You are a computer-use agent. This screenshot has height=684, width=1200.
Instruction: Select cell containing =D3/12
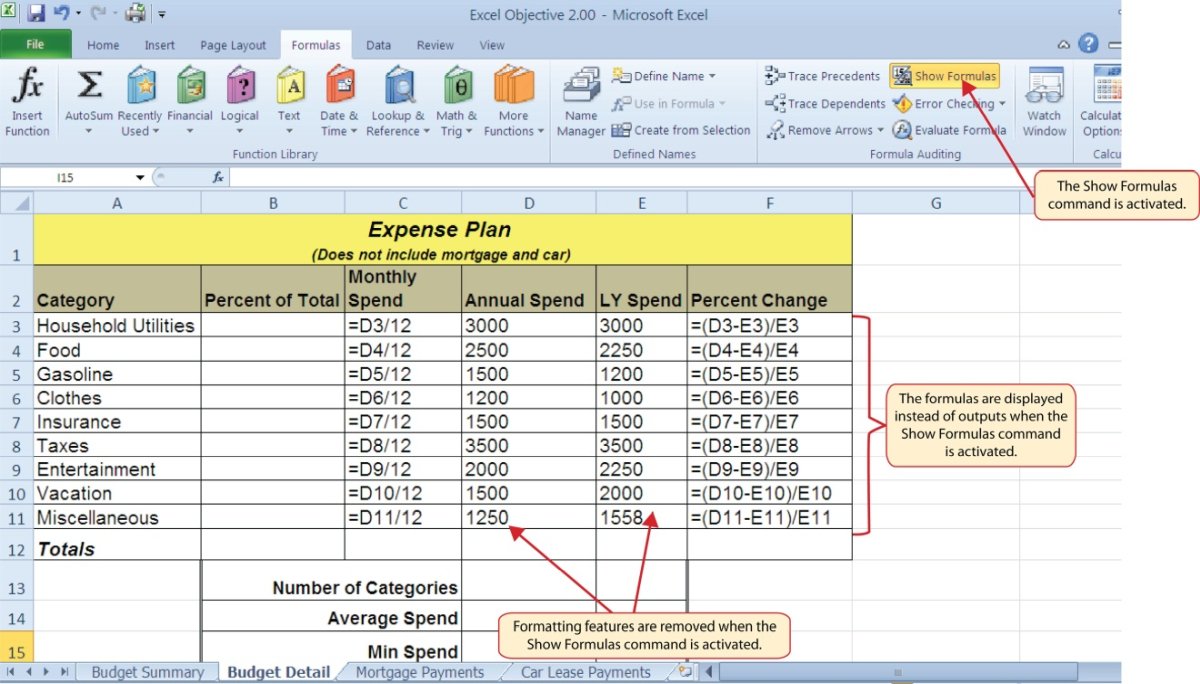(403, 325)
